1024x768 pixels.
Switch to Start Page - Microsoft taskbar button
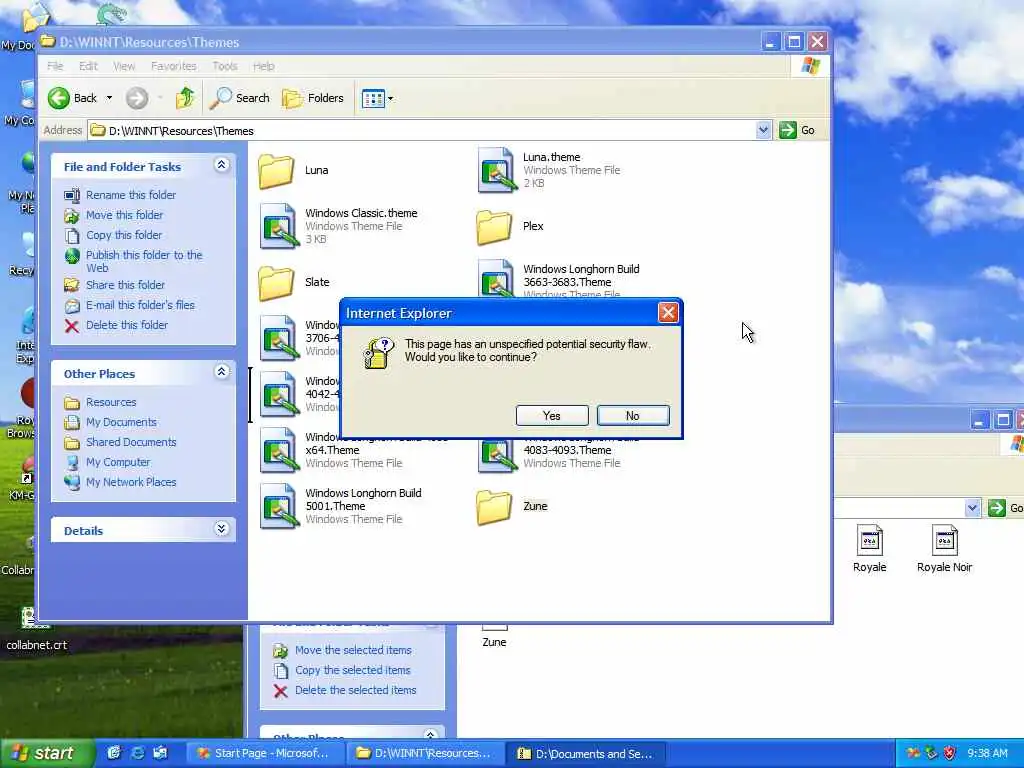click(x=263, y=754)
